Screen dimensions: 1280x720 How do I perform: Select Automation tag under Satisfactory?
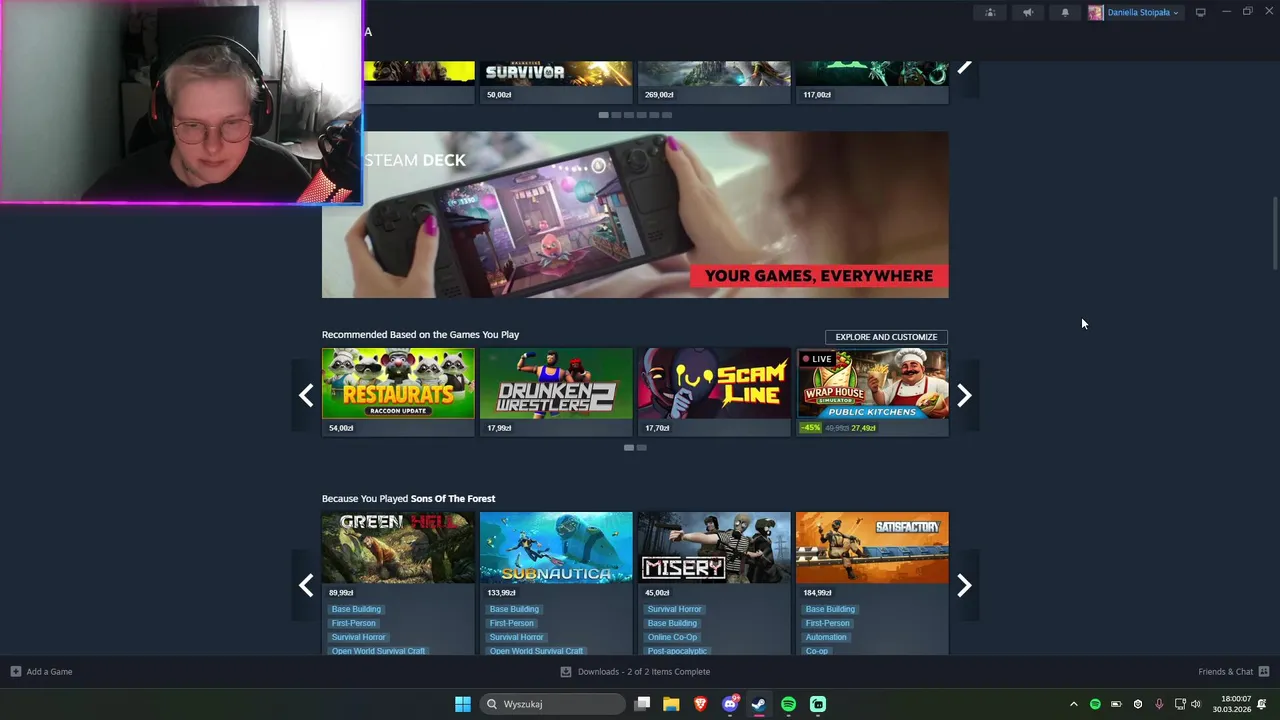(826, 637)
